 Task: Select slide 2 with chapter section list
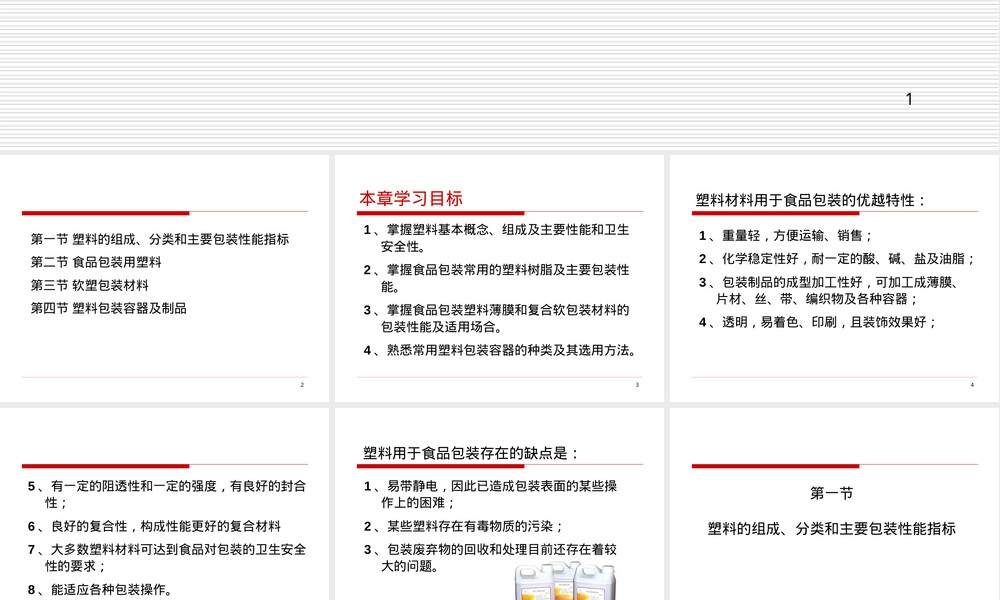[164, 279]
